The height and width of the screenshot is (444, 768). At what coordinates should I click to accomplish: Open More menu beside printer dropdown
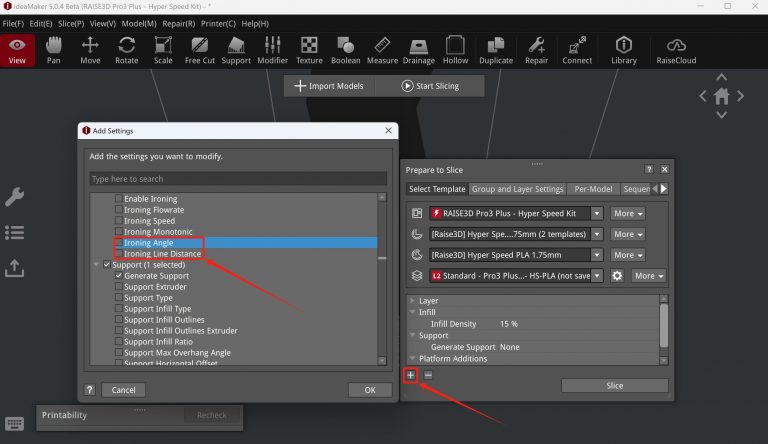tap(628, 213)
